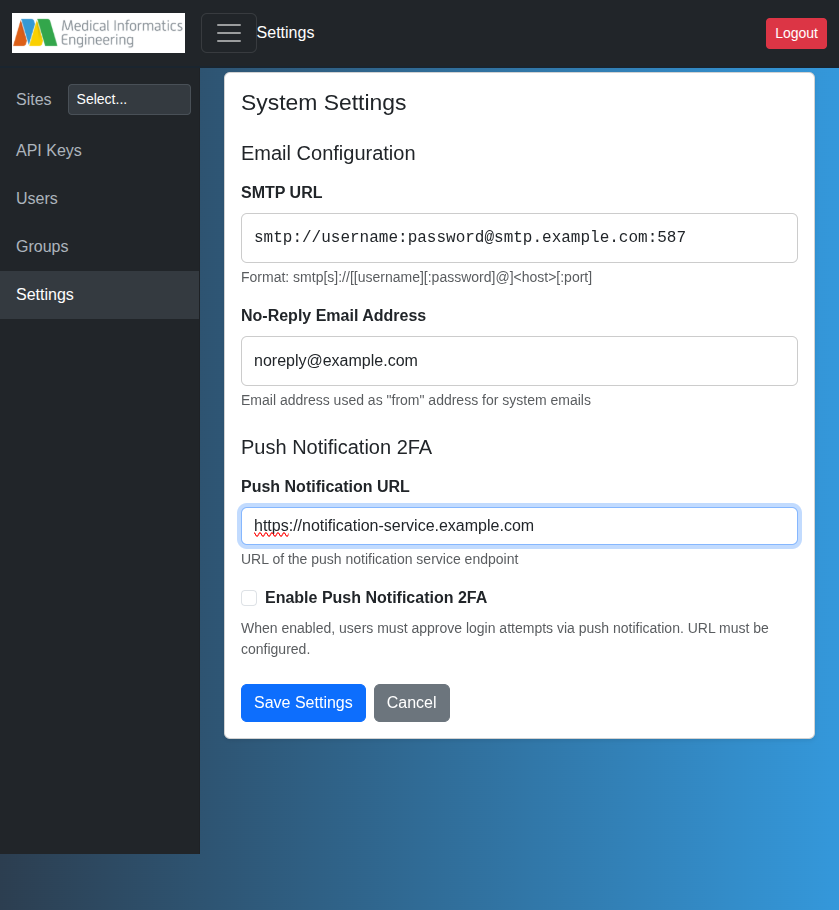The width and height of the screenshot is (839, 910).
Task: Navigate to the Users page
Action: [37, 198]
